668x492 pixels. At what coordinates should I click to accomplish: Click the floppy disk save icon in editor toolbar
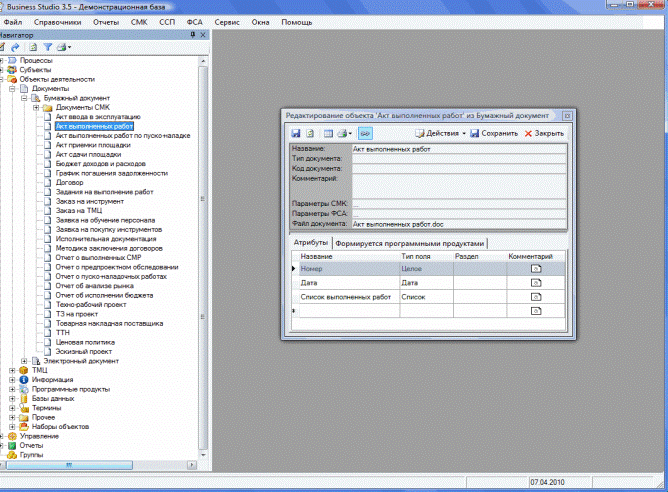(x=296, y=133)
